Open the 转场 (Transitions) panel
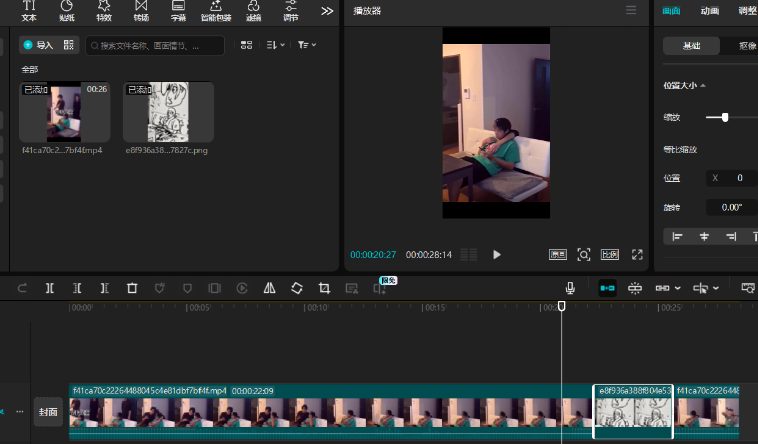Viewport: 758px width, 444px height. [x=141, y=11]
